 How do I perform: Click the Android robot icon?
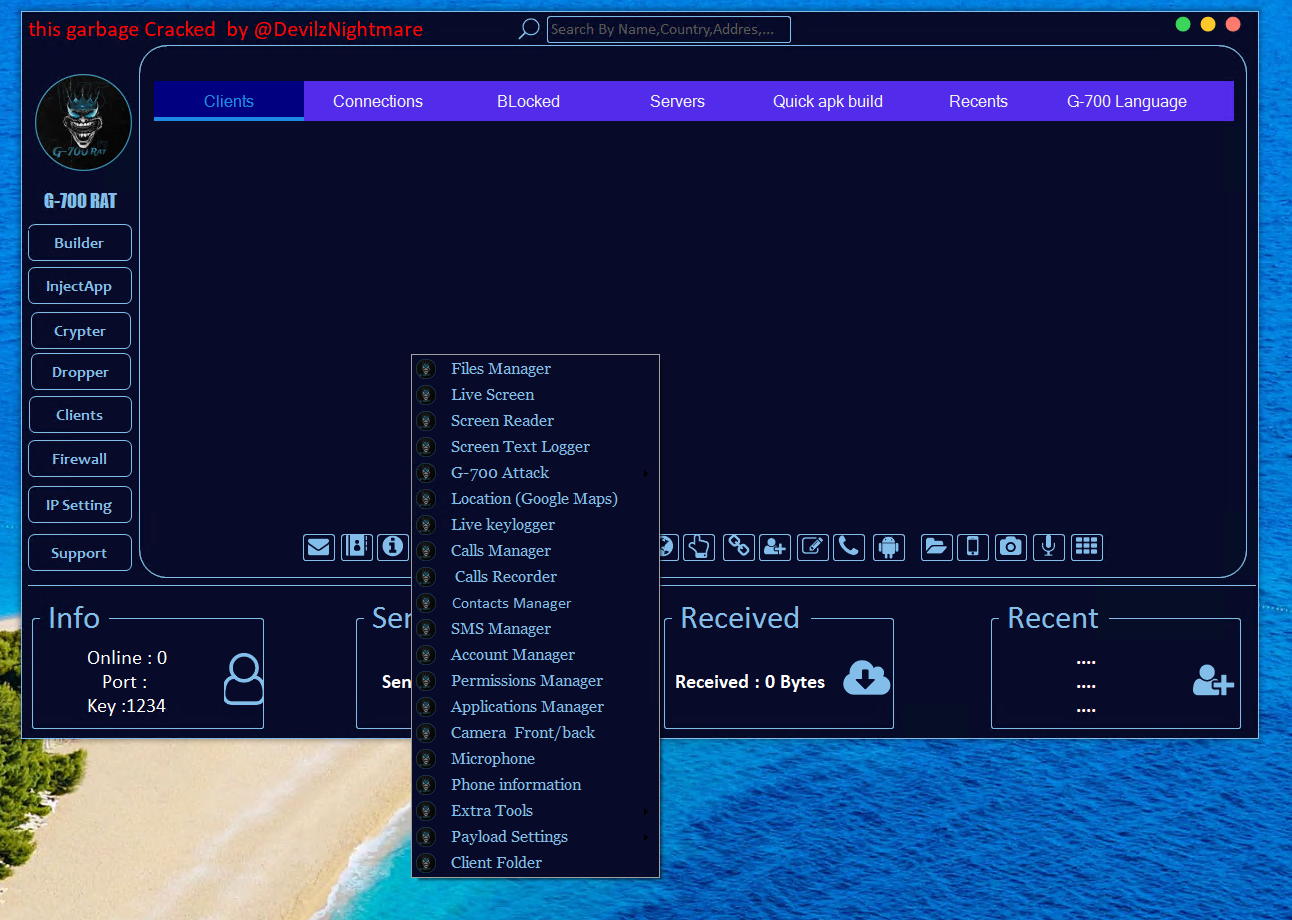[x=887, y=547]
